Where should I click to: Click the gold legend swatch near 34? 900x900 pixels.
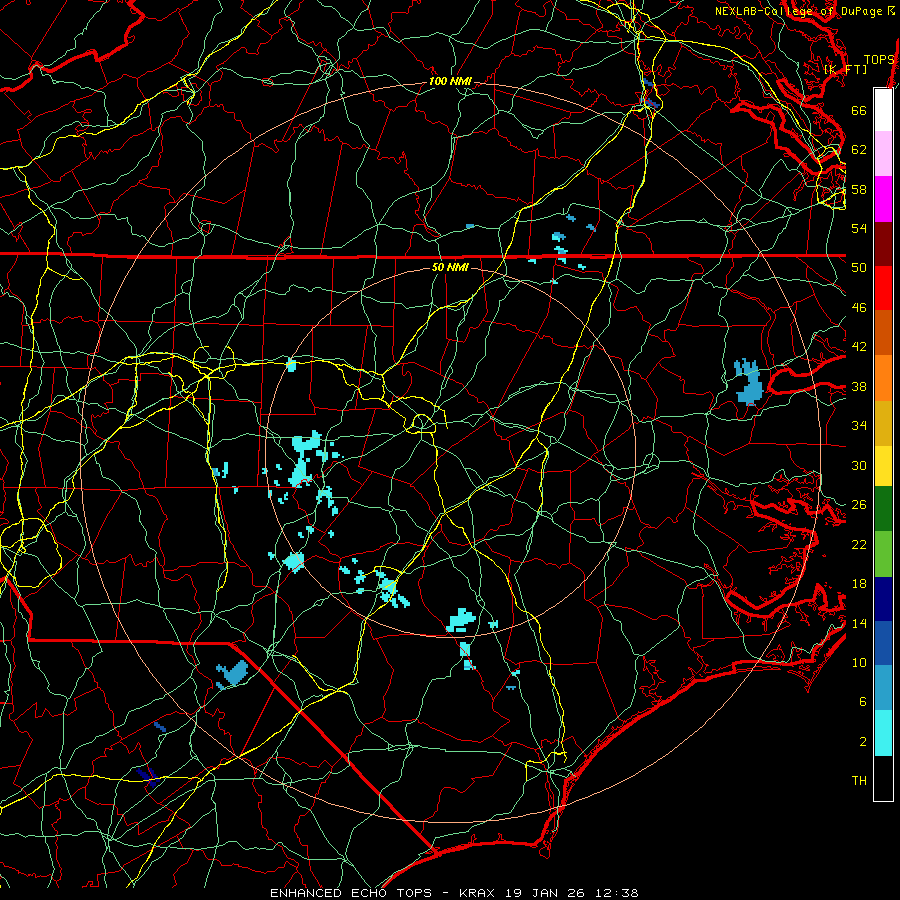tap(883, 424)
